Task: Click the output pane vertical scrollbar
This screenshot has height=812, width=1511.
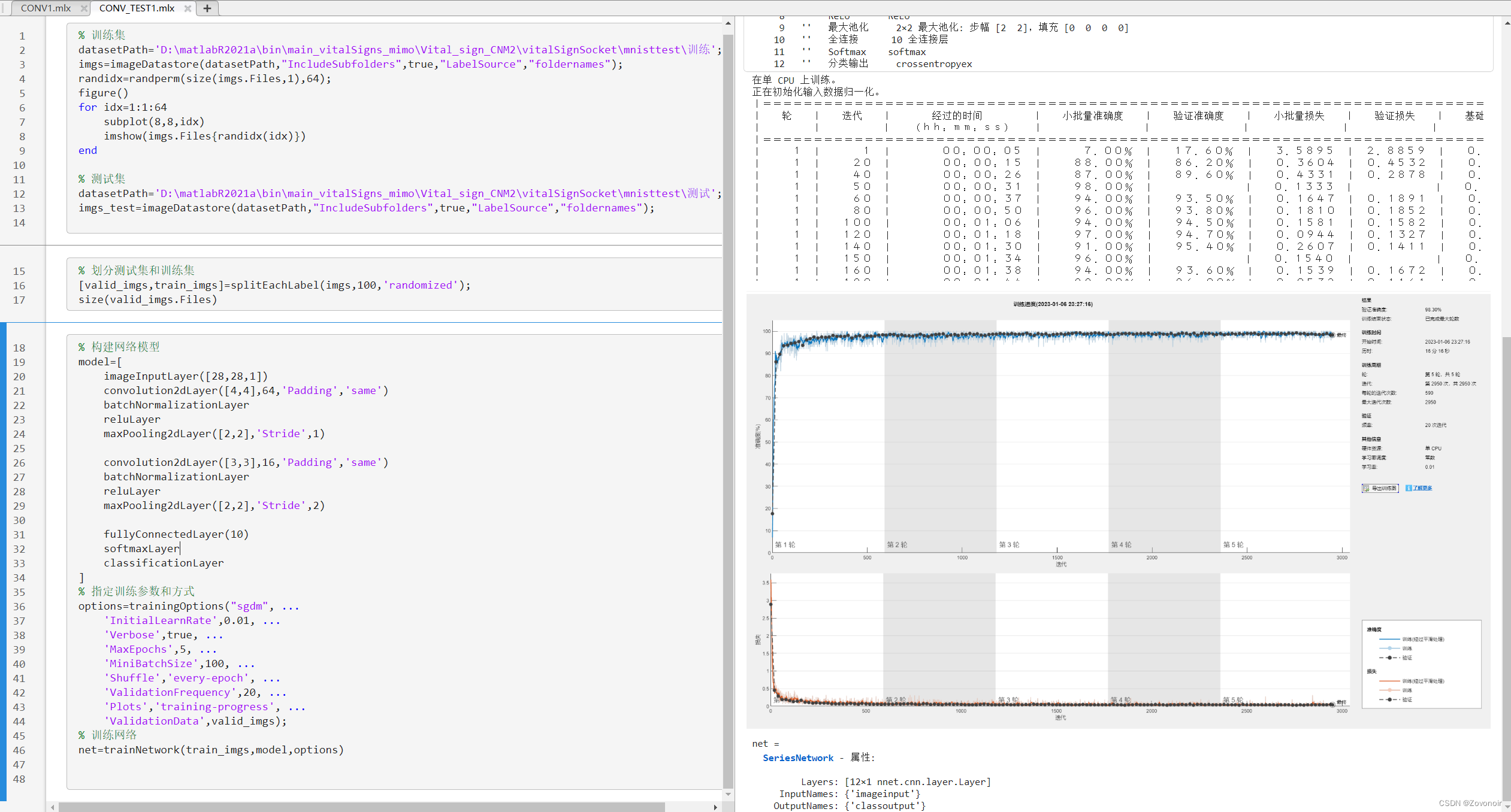Action: (1506, 563)
